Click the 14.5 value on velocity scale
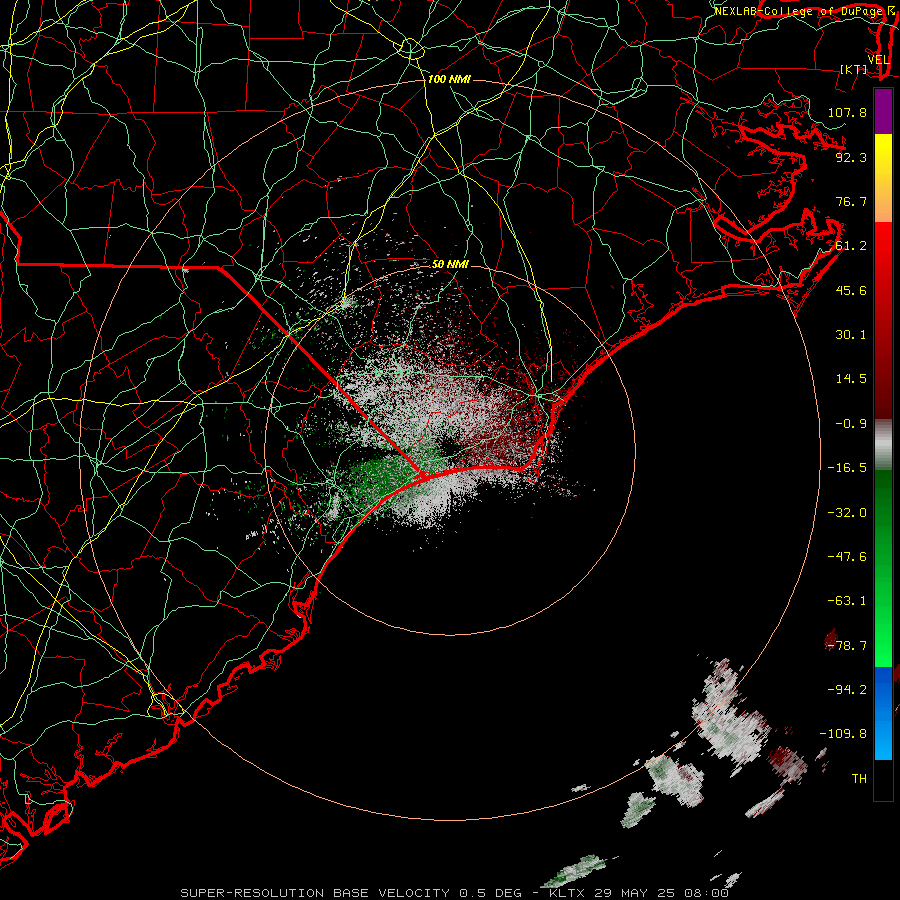900x900 pixels. [851, 379]
